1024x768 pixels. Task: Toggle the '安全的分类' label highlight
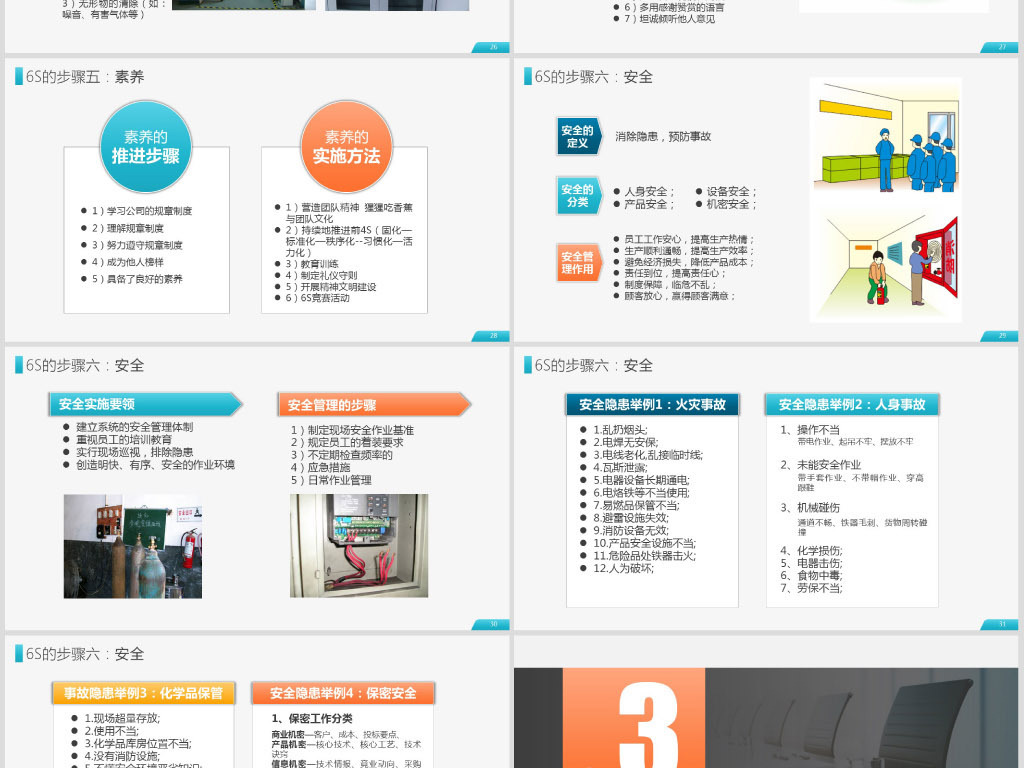tap(577, 196)
